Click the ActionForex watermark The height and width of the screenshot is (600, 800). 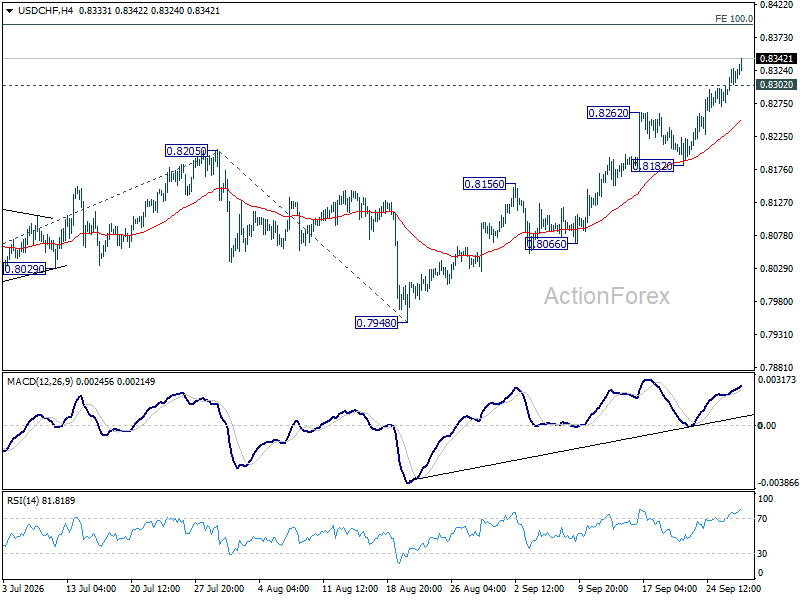click(x=607, y=296)
